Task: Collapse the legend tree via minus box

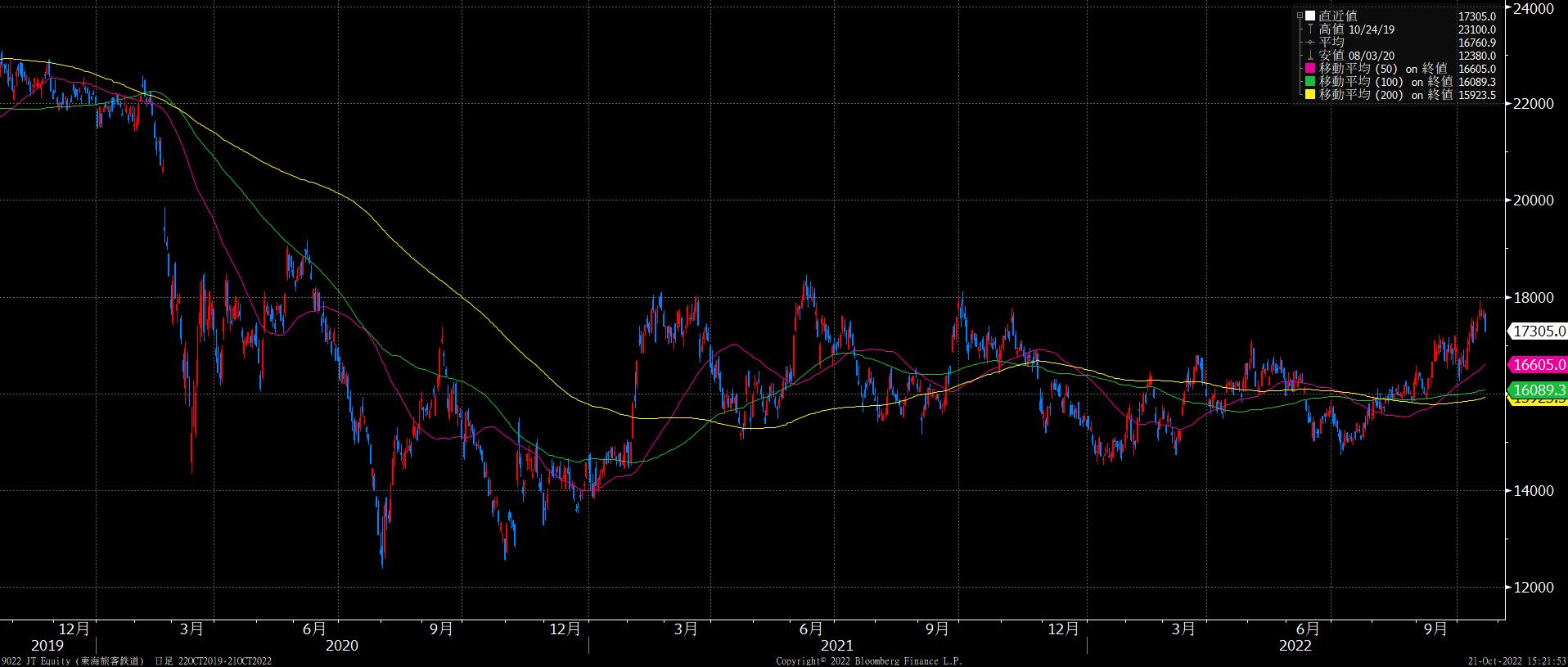Action: coord(1300,16)
